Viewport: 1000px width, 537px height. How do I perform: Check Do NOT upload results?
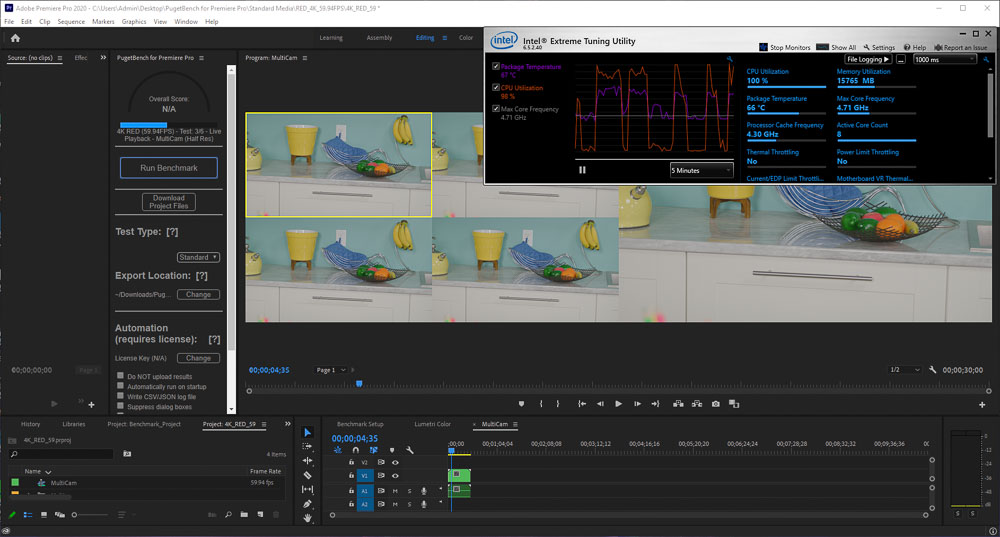(120, 376)
